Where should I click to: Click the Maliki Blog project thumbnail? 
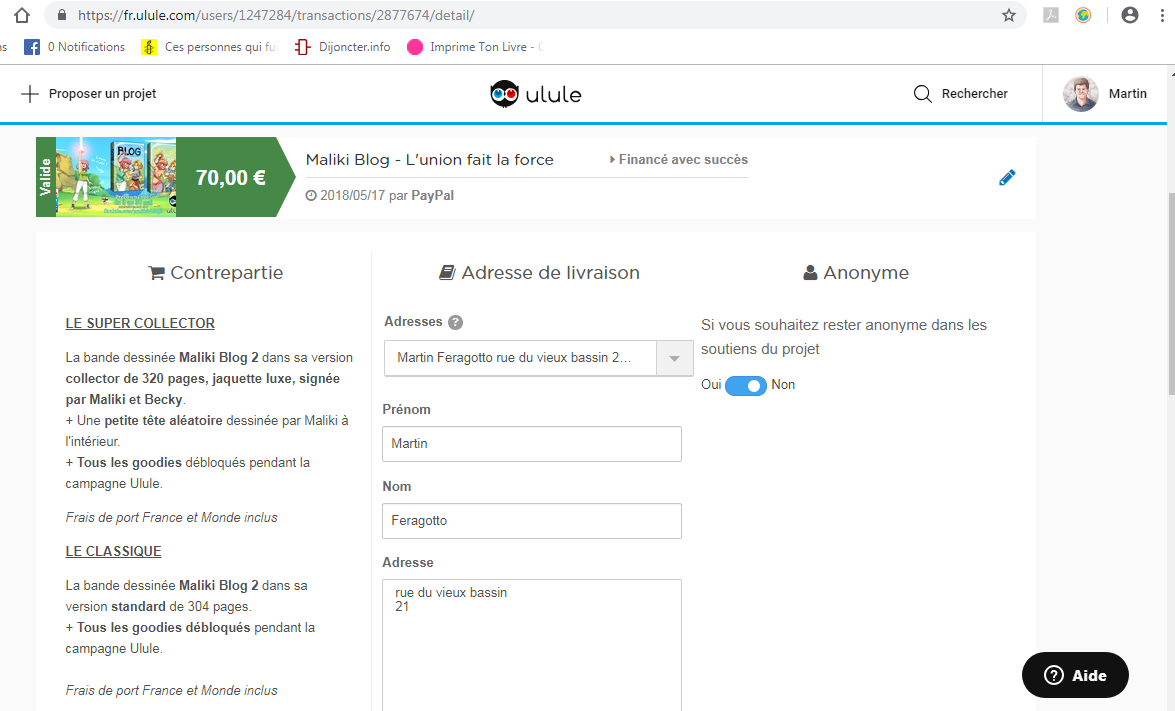pos(116,177)
